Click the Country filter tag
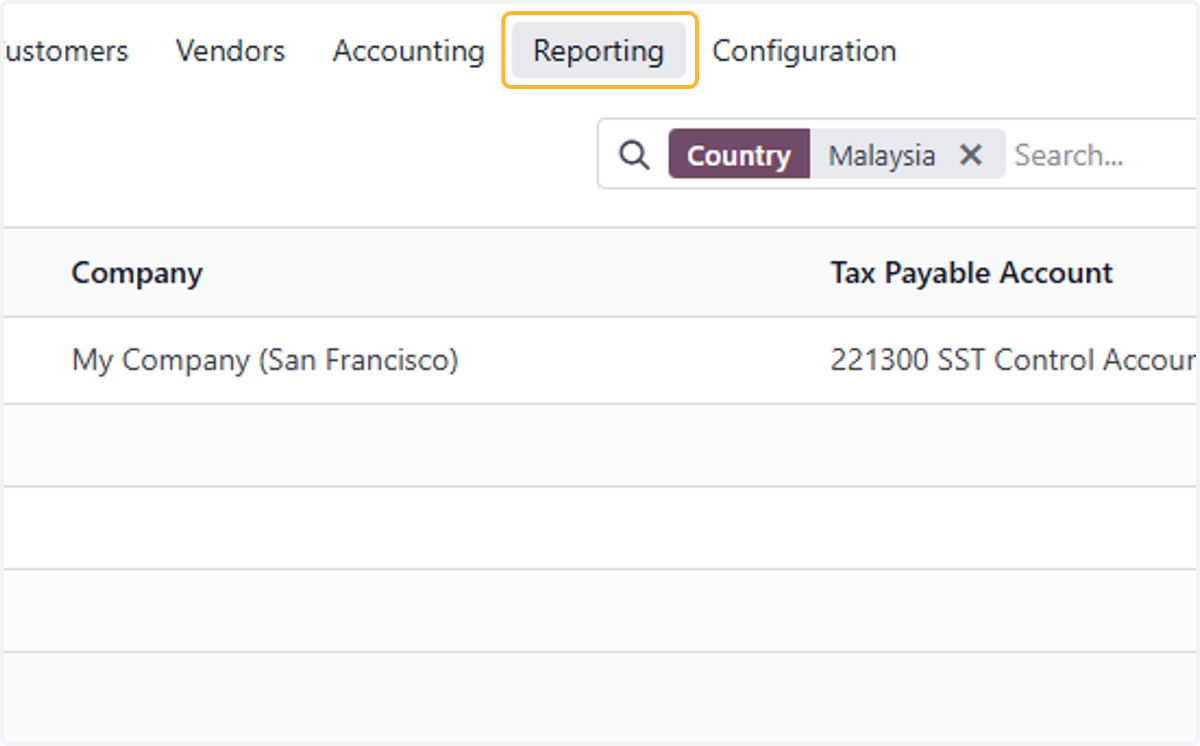Viewport: 1200px width, 746px height. click(x=739, y=155)
